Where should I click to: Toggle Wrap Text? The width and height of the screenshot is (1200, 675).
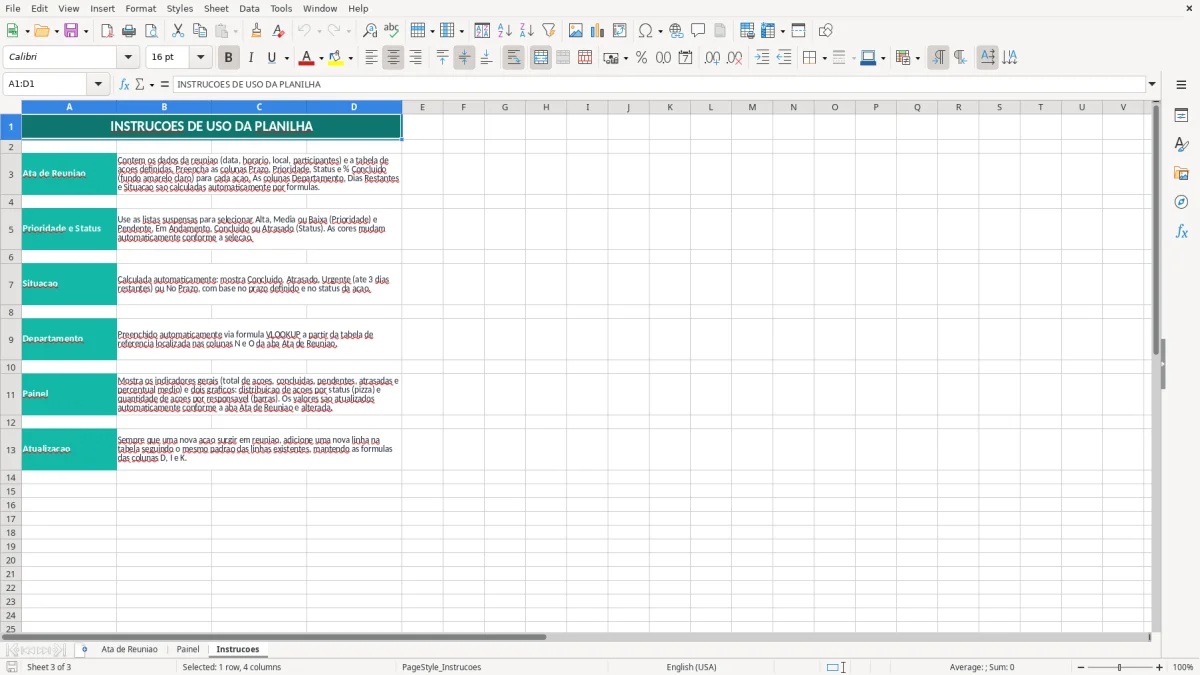pos(514,58)
